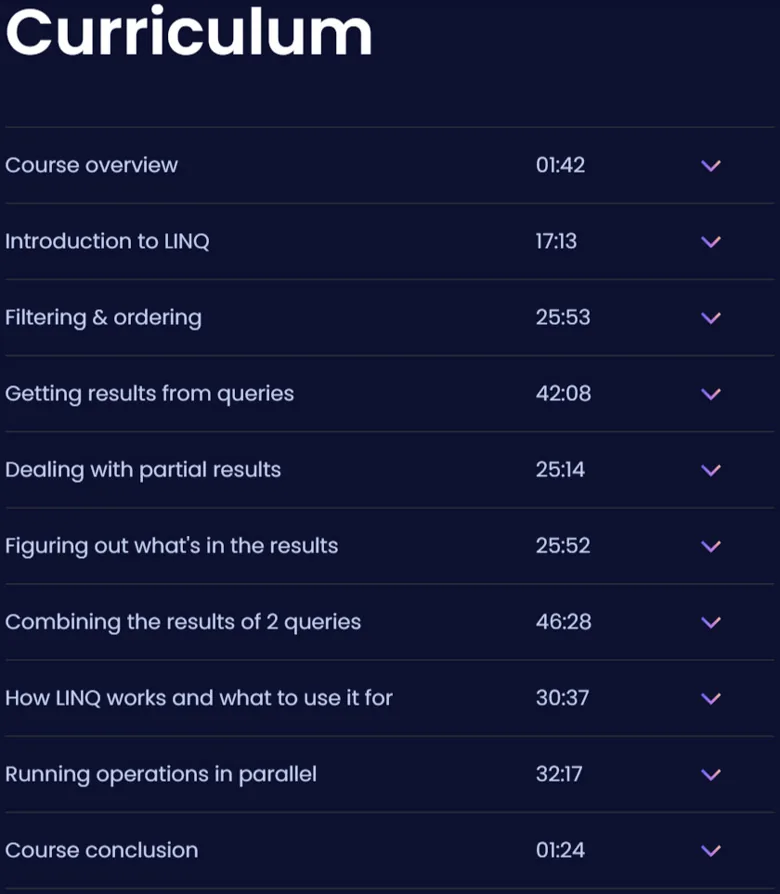Expand Getting results from queries chevron
Image resolution: width=780 pixels, height=894 pixels.
pos(710,394)
